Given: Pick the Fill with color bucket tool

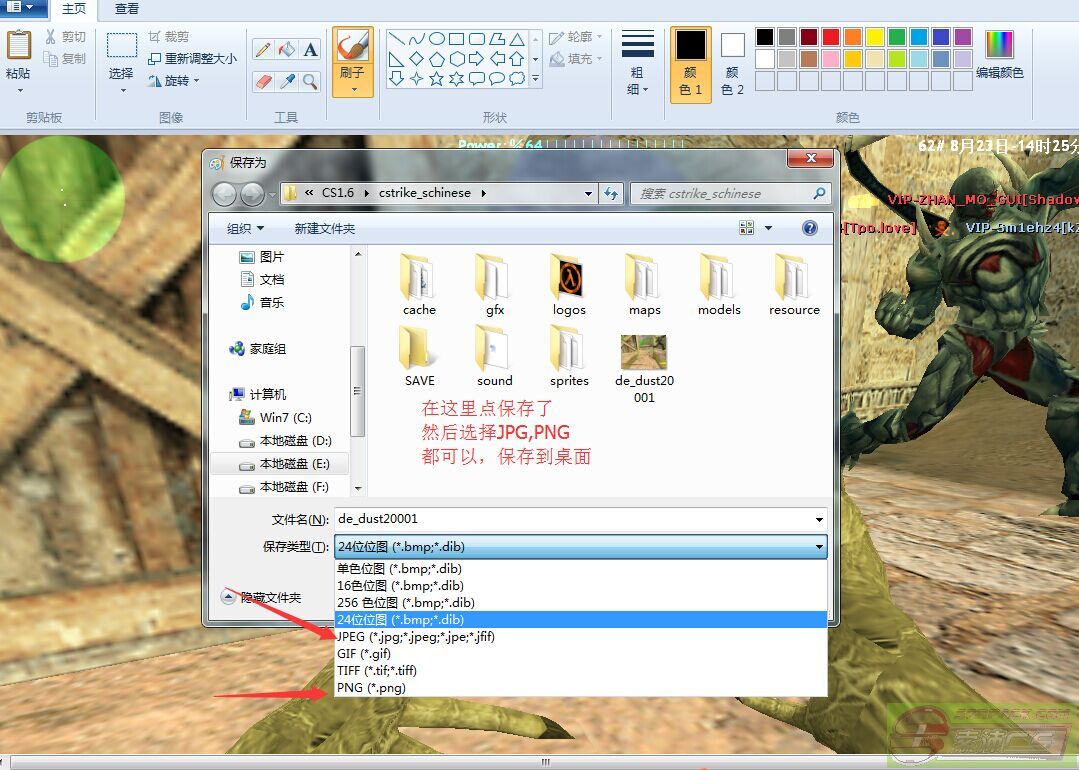Looking at the screenshot, I should click(287, 49).
